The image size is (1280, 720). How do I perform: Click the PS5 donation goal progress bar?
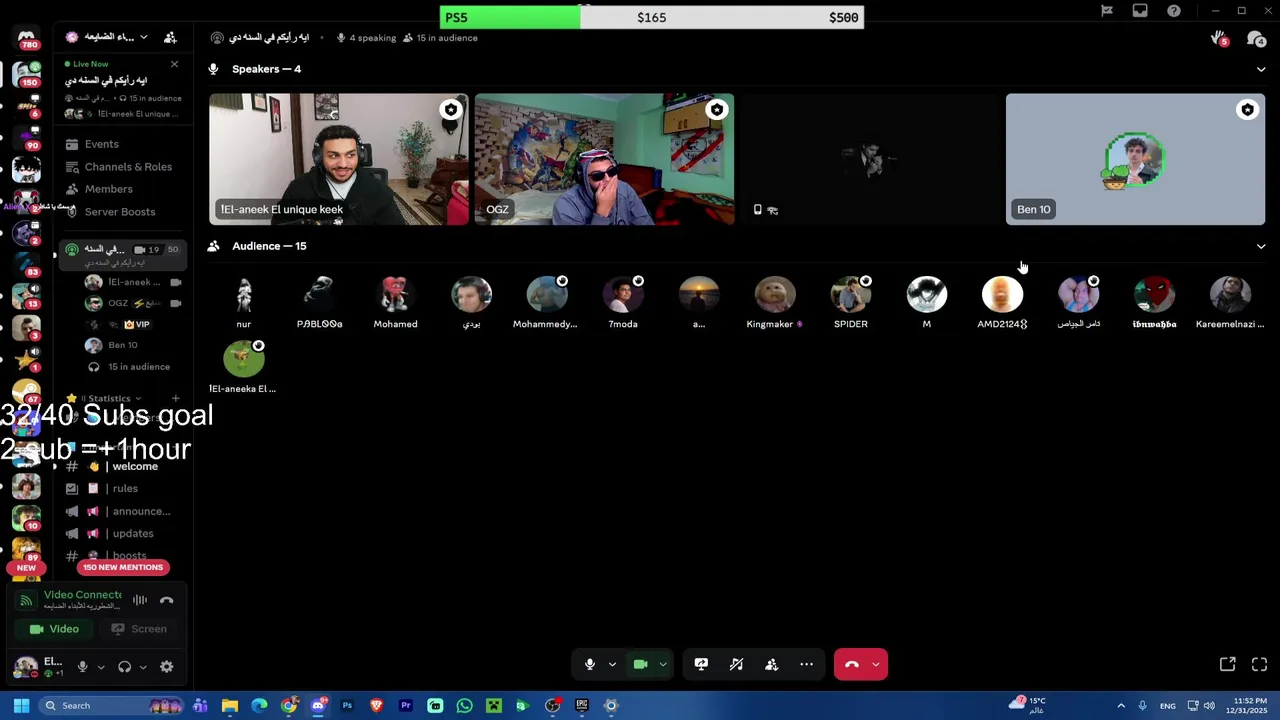click(x=651, y=17)
